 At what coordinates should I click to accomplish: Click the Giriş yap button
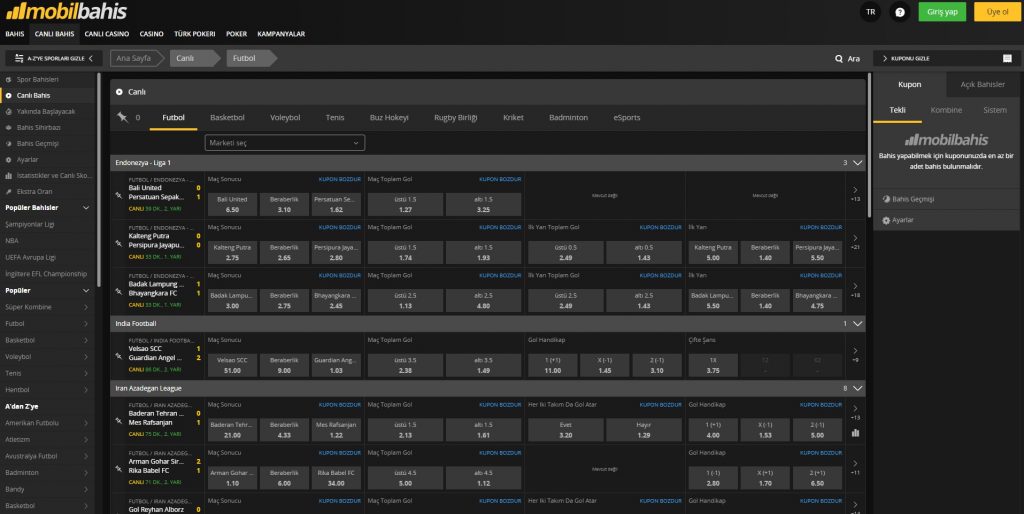[942, 12]
